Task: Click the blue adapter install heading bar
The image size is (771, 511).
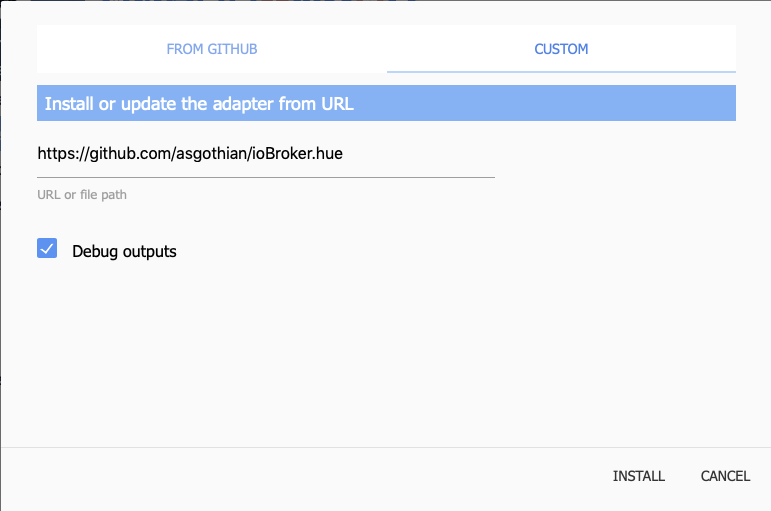Action: pos(386,103)
